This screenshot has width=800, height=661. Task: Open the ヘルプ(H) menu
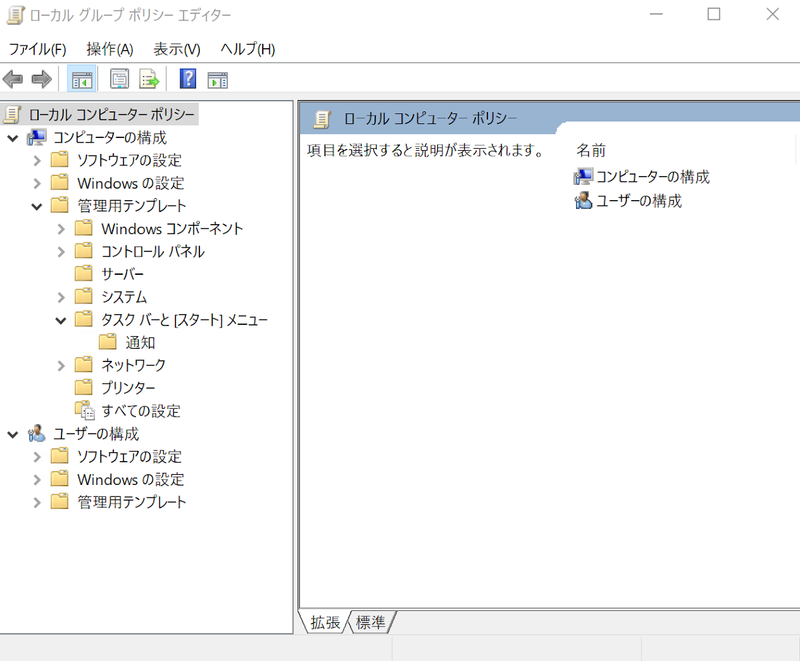[x=248, y=49]
